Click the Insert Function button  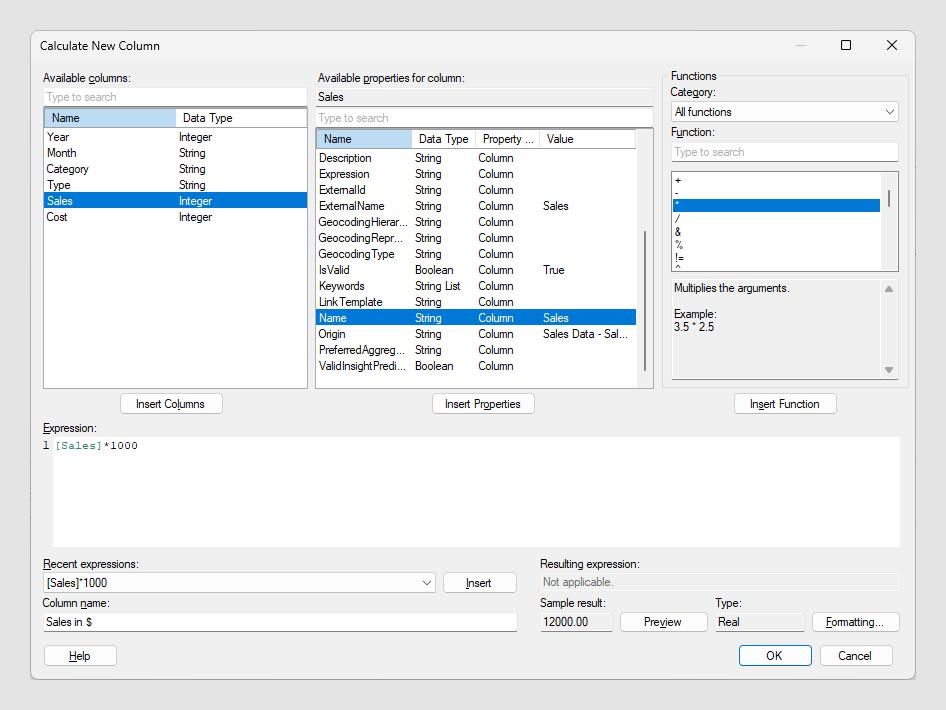[784, 404]
